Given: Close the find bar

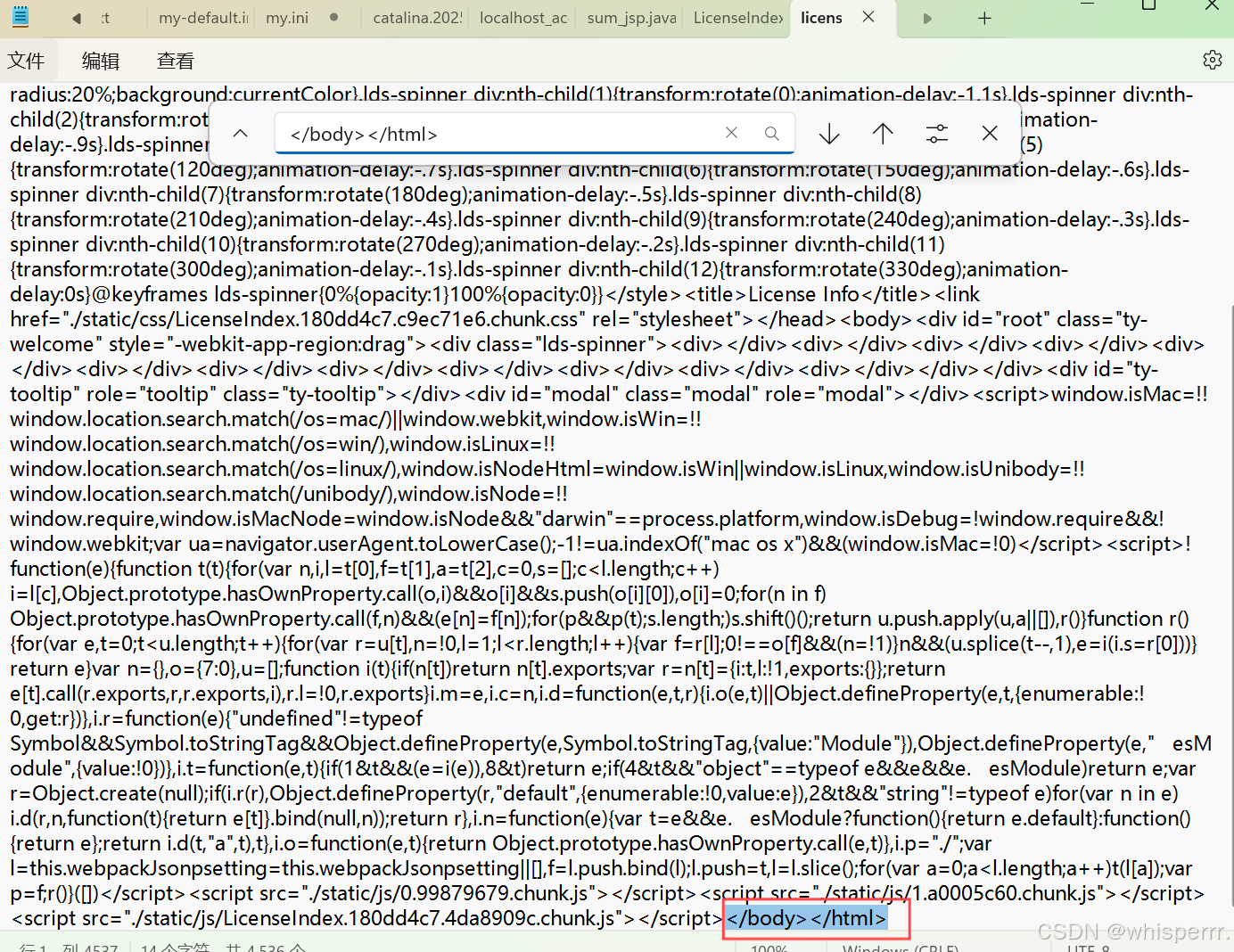Looking at the screenshot, I should (990, 134).
